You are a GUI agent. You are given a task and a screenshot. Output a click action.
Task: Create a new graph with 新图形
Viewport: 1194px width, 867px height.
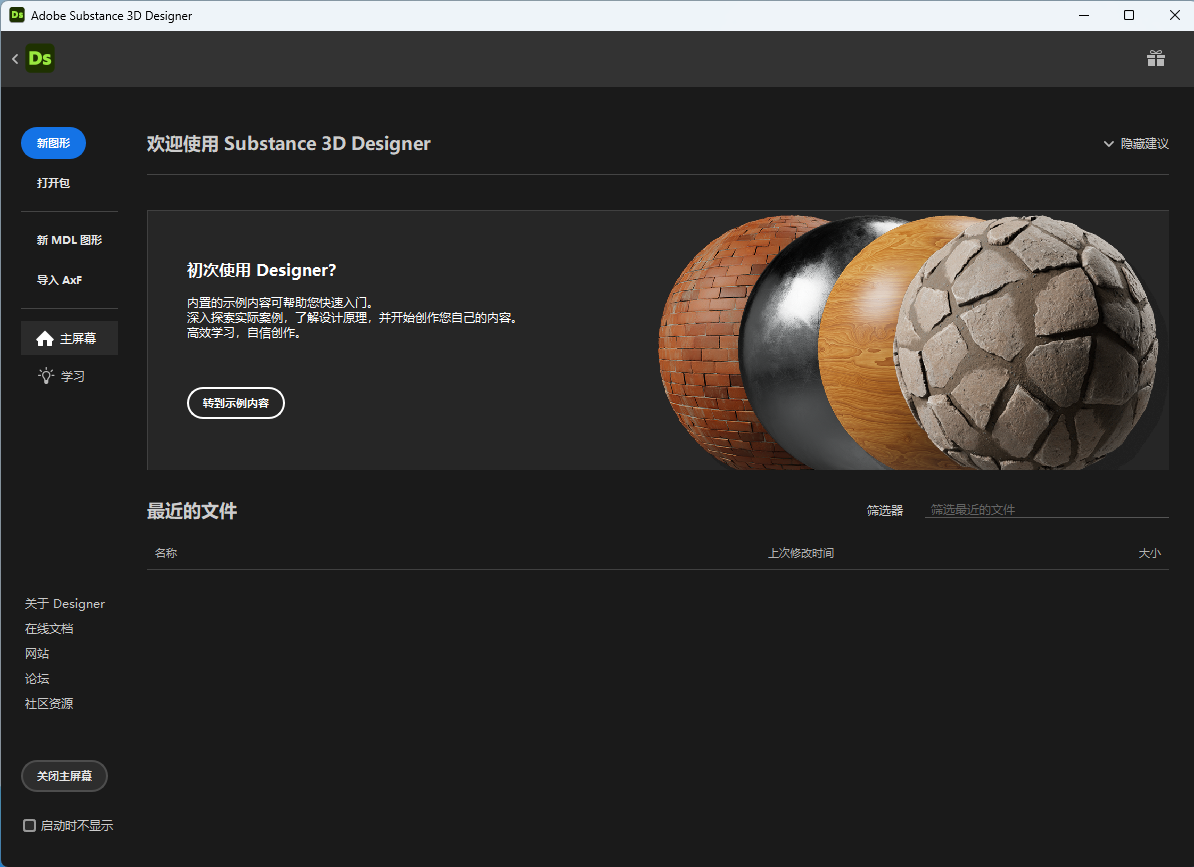[53, 143]
